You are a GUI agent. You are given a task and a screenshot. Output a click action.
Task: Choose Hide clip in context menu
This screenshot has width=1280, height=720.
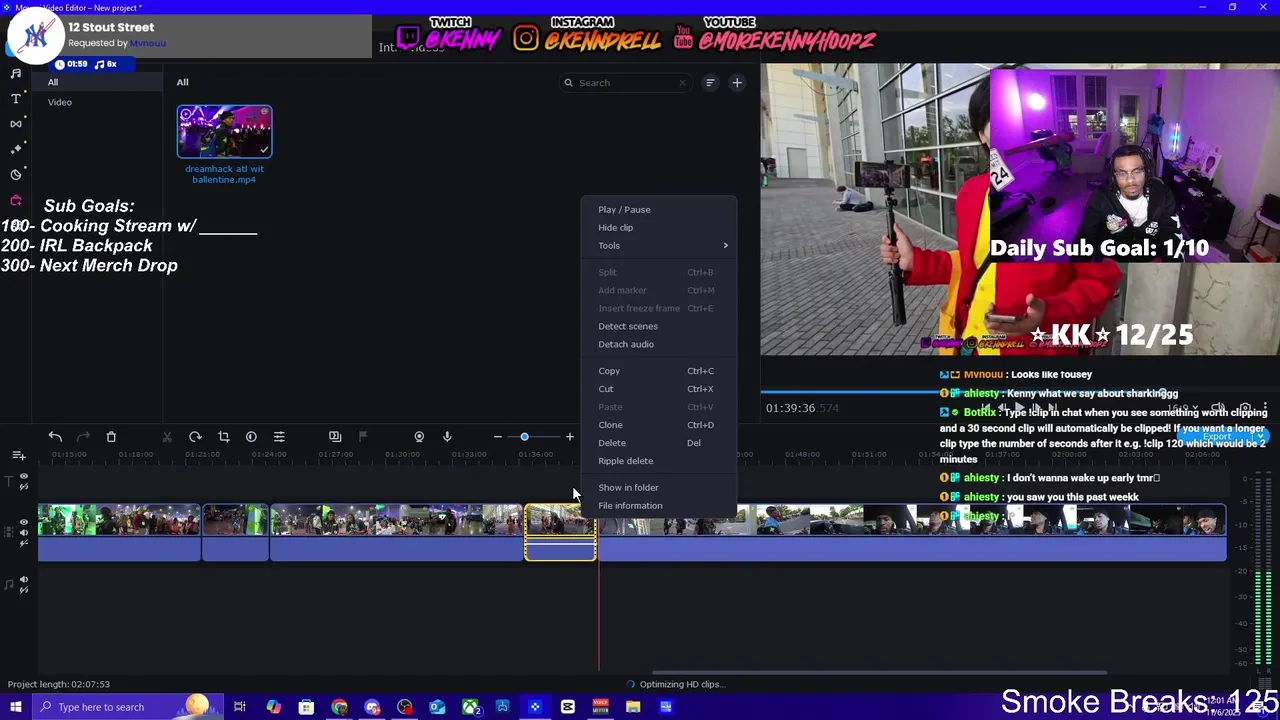pos(660,227)
